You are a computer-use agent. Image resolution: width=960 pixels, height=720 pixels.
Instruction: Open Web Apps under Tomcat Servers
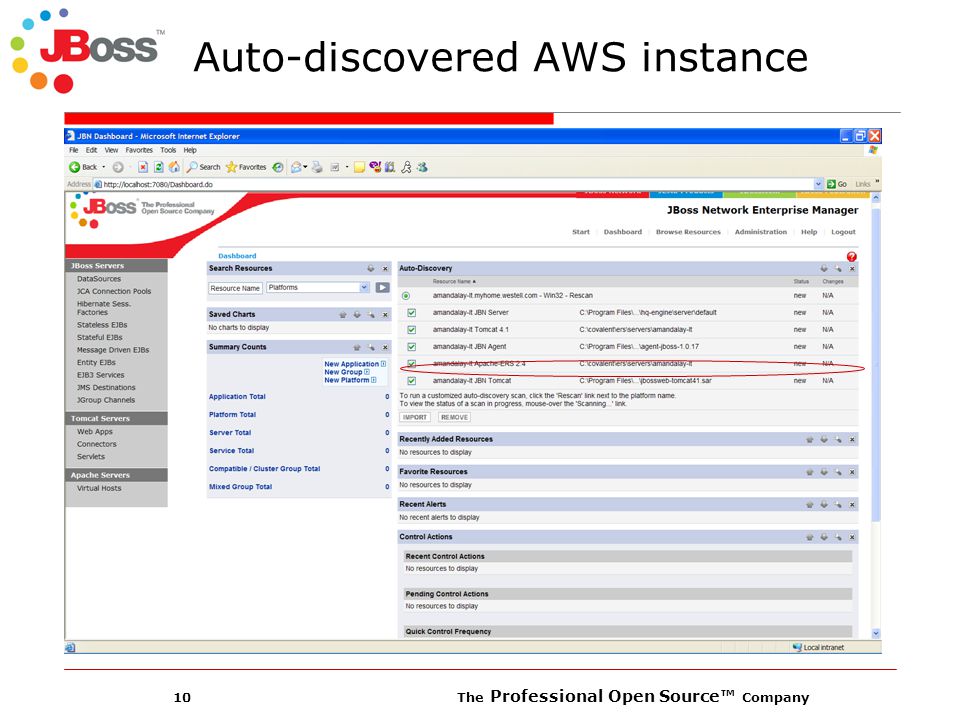(x=95, y=432)
